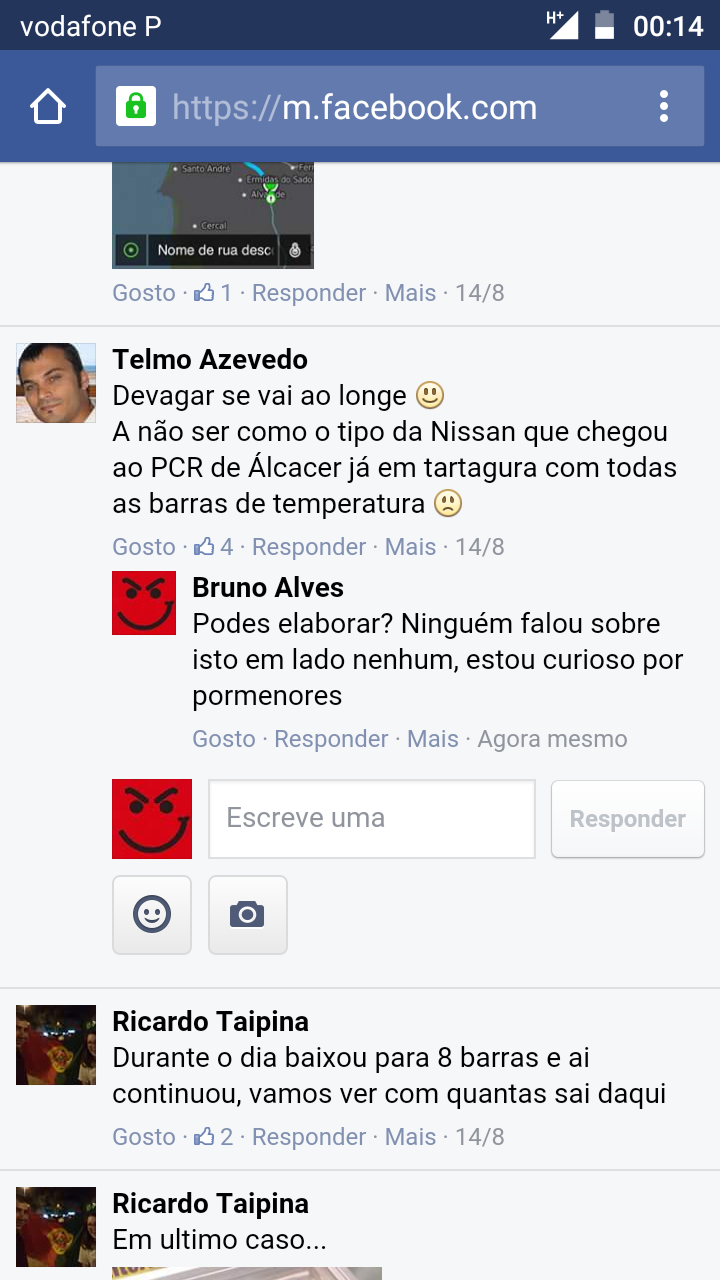The height and width of the screenshot is (1280, 720).
Task: Attach a photo with the camera icon
Action: (248, 915)
